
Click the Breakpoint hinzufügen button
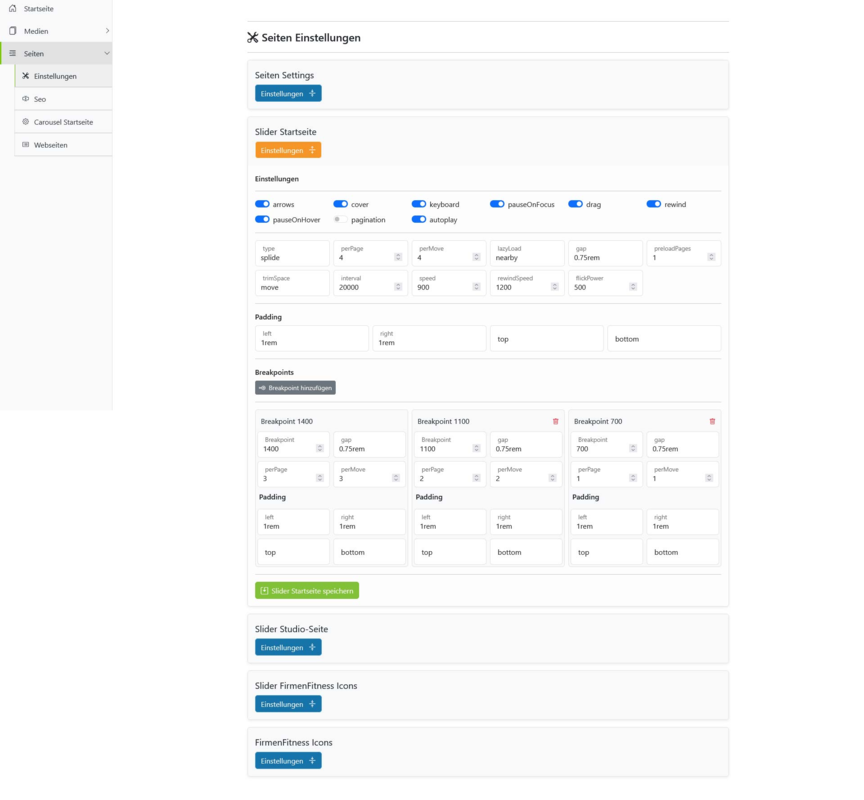pos(295,388)
